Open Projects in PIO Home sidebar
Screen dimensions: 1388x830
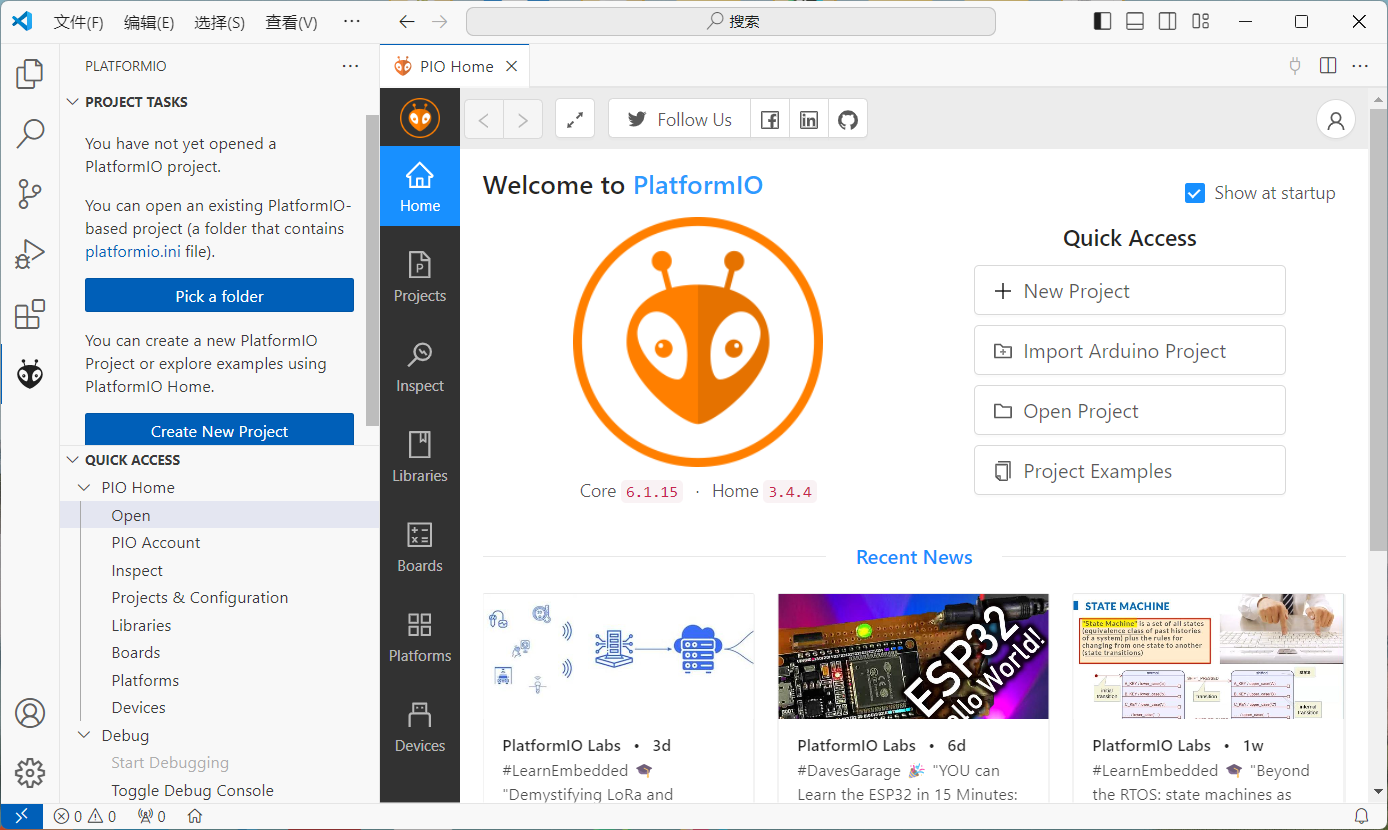click(420, 276)
